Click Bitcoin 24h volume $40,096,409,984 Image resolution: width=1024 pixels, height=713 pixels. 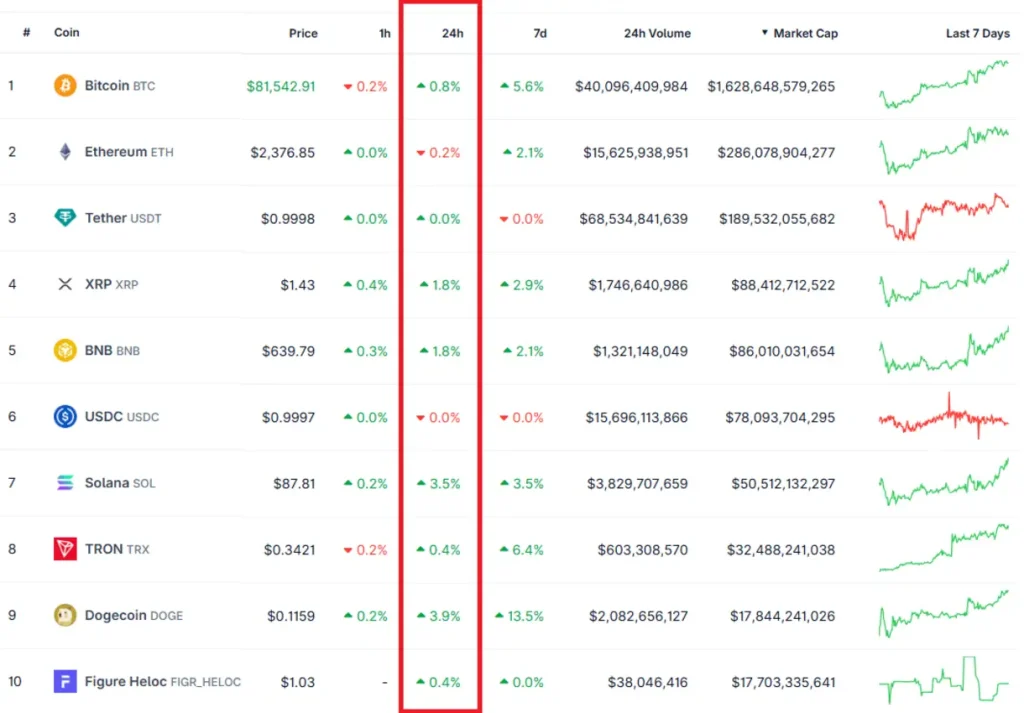pyautogui.click(x=632, y=86)
